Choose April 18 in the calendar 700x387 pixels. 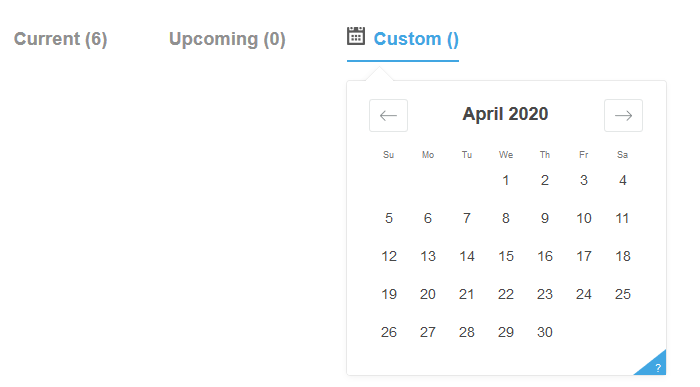[x=623, y=256]
